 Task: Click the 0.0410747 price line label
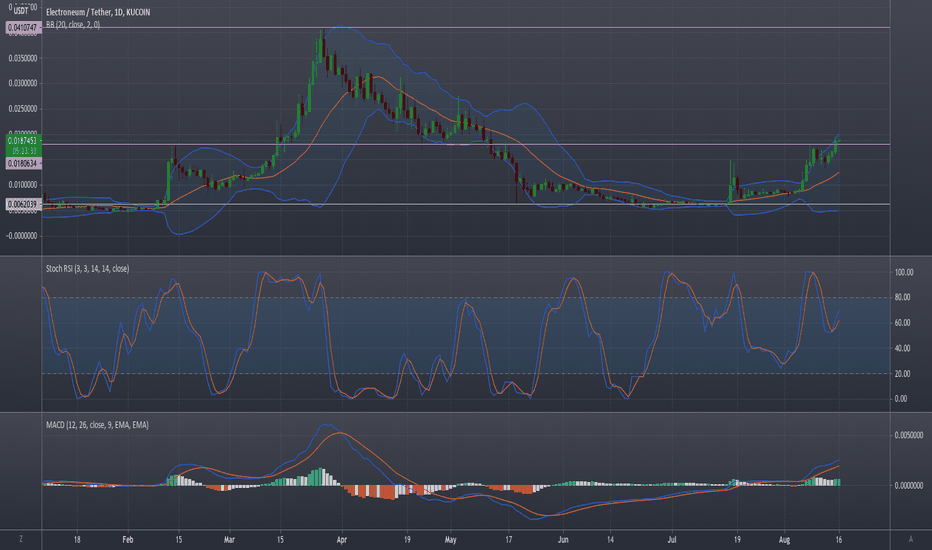pyautogui.click(x=23, y=27)
